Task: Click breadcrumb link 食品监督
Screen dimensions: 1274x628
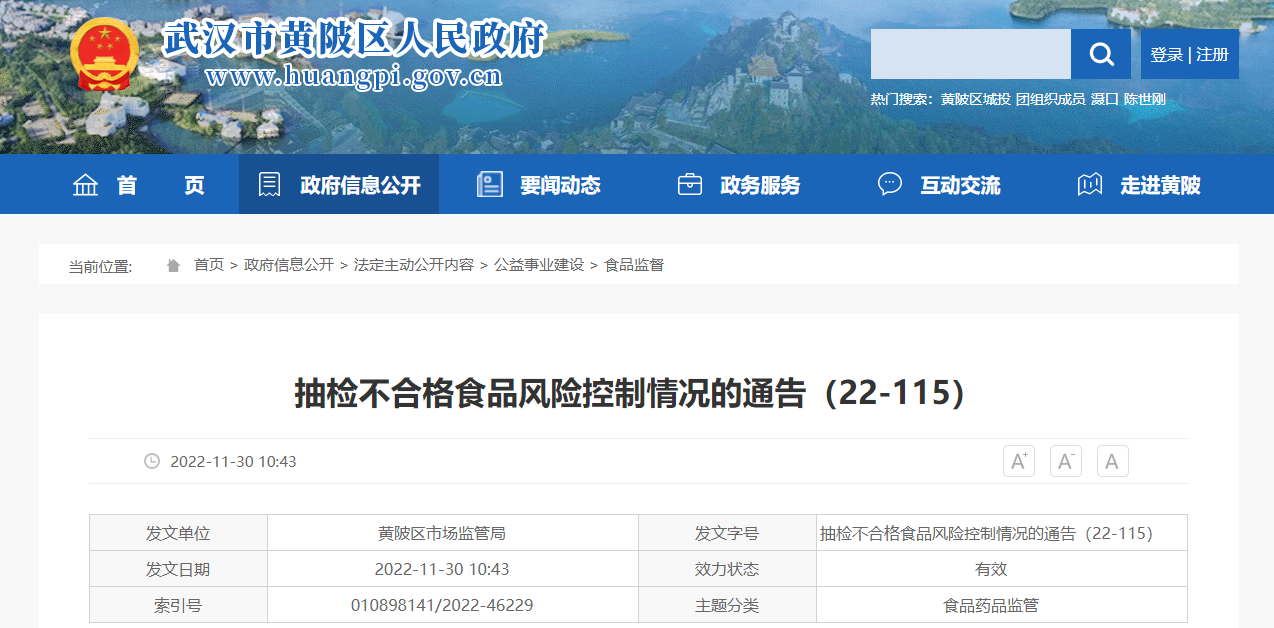Action: 634,265
